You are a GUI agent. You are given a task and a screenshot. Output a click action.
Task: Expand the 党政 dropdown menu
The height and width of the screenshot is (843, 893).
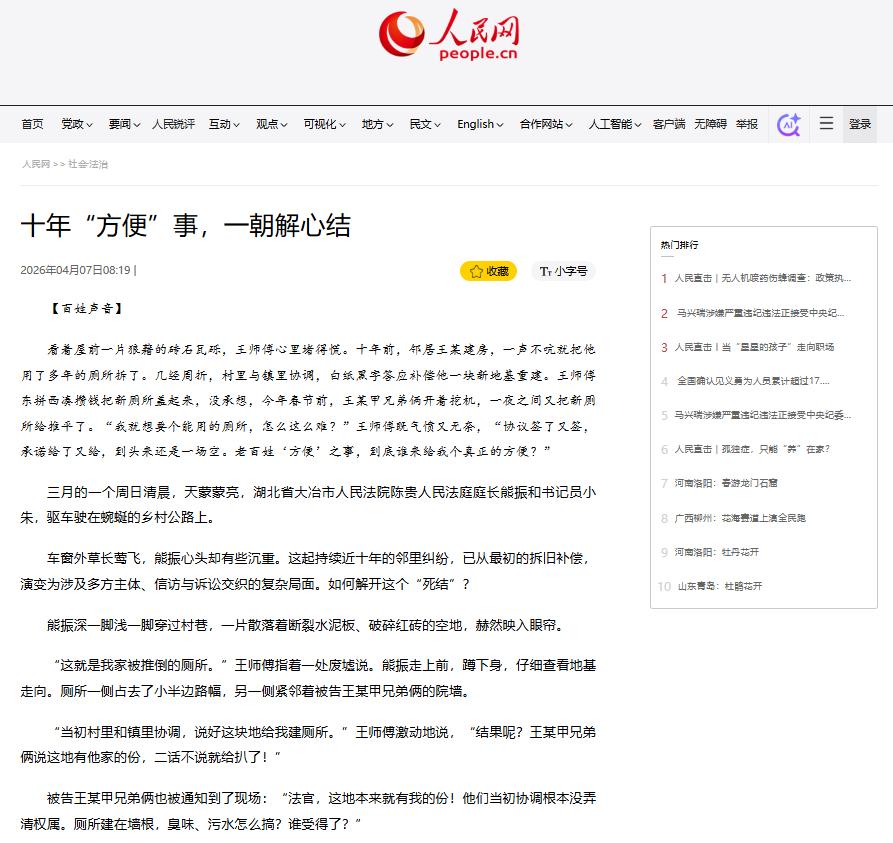coord(76,125)
